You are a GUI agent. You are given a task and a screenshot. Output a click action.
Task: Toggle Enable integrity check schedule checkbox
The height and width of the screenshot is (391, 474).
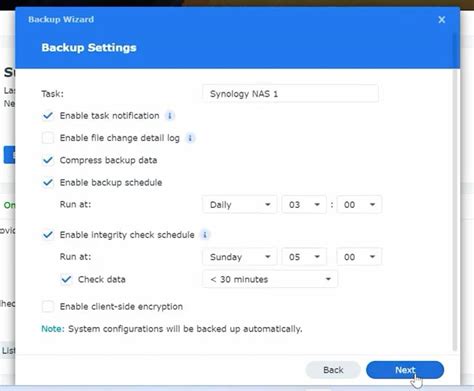48,235
